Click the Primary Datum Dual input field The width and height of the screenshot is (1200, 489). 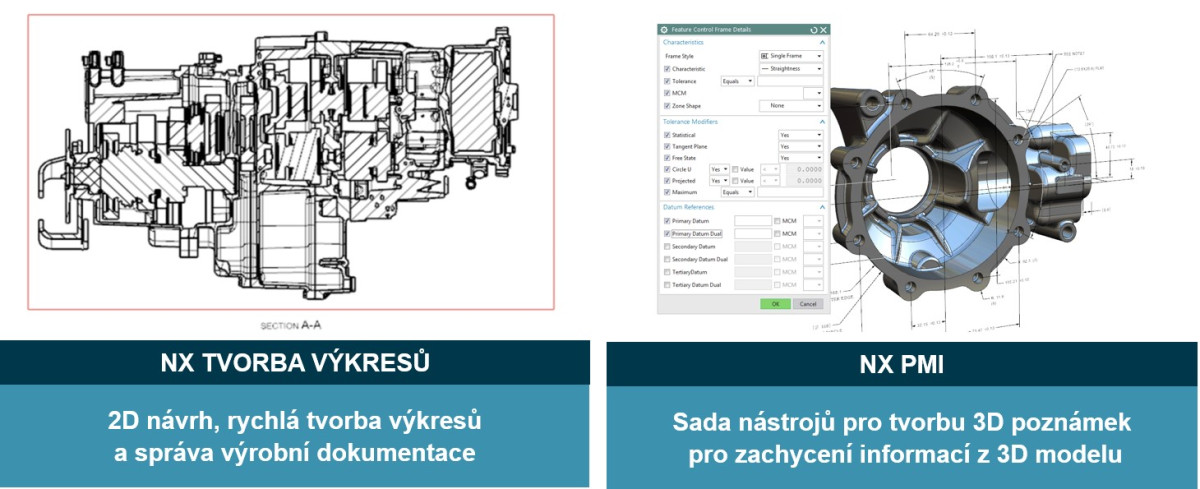coord(753,234)
